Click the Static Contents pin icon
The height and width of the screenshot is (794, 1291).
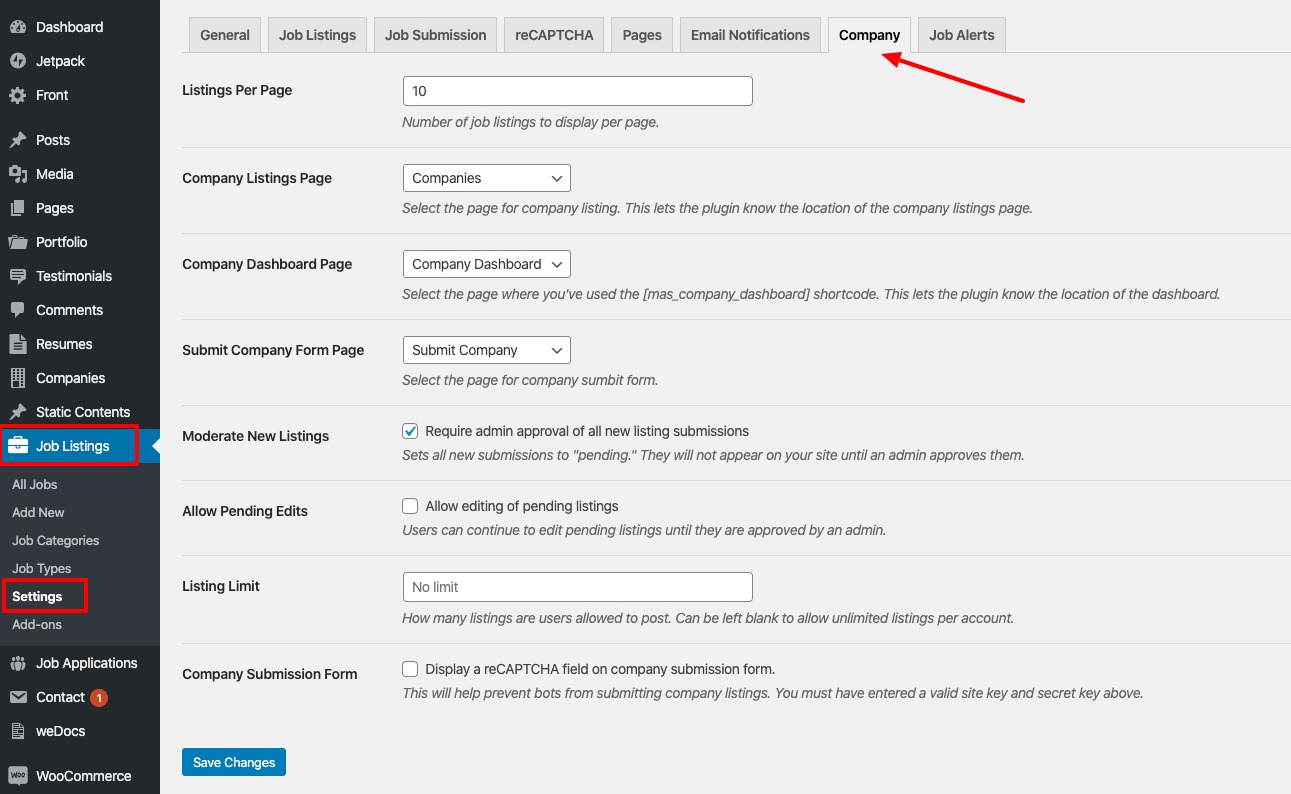[17, 412]
